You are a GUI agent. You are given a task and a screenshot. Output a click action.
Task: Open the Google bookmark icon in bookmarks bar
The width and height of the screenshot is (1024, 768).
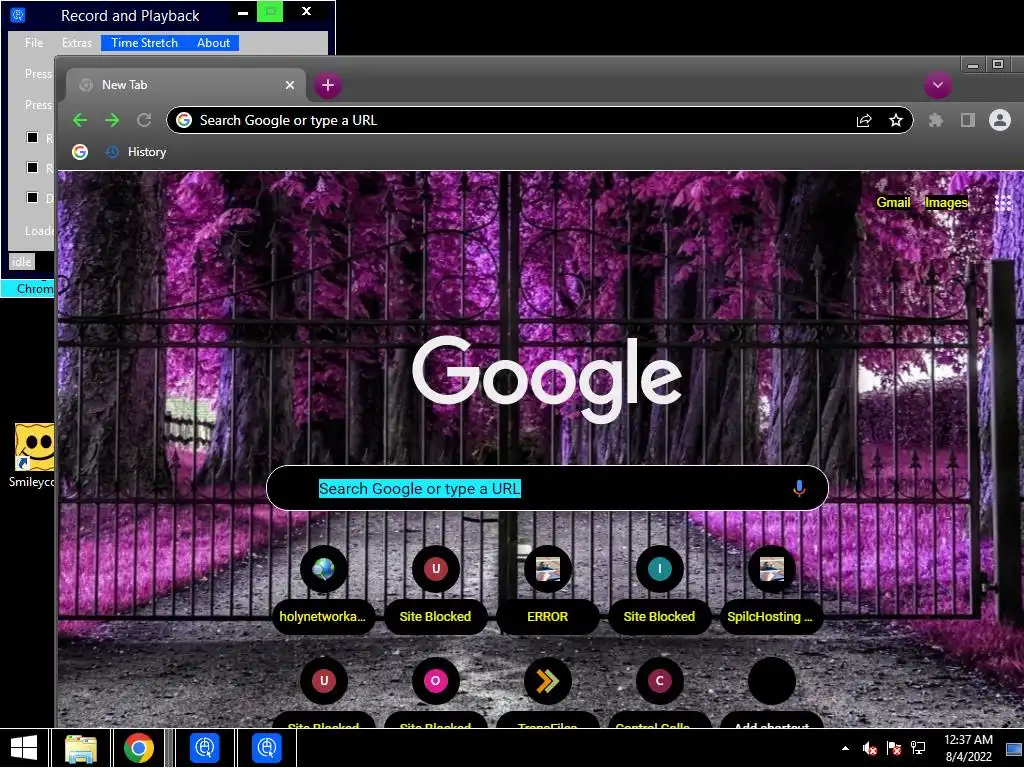[80, 152]
